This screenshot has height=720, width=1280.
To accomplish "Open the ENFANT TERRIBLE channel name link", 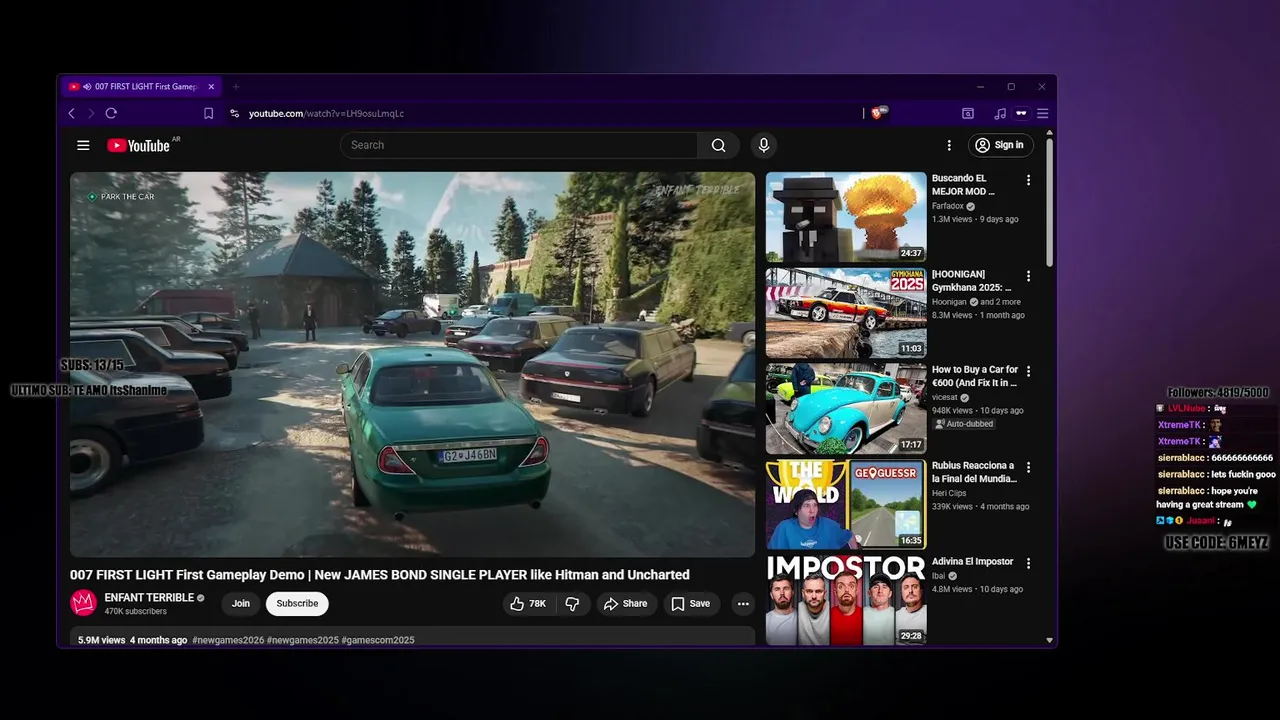I will coord(149,598).
